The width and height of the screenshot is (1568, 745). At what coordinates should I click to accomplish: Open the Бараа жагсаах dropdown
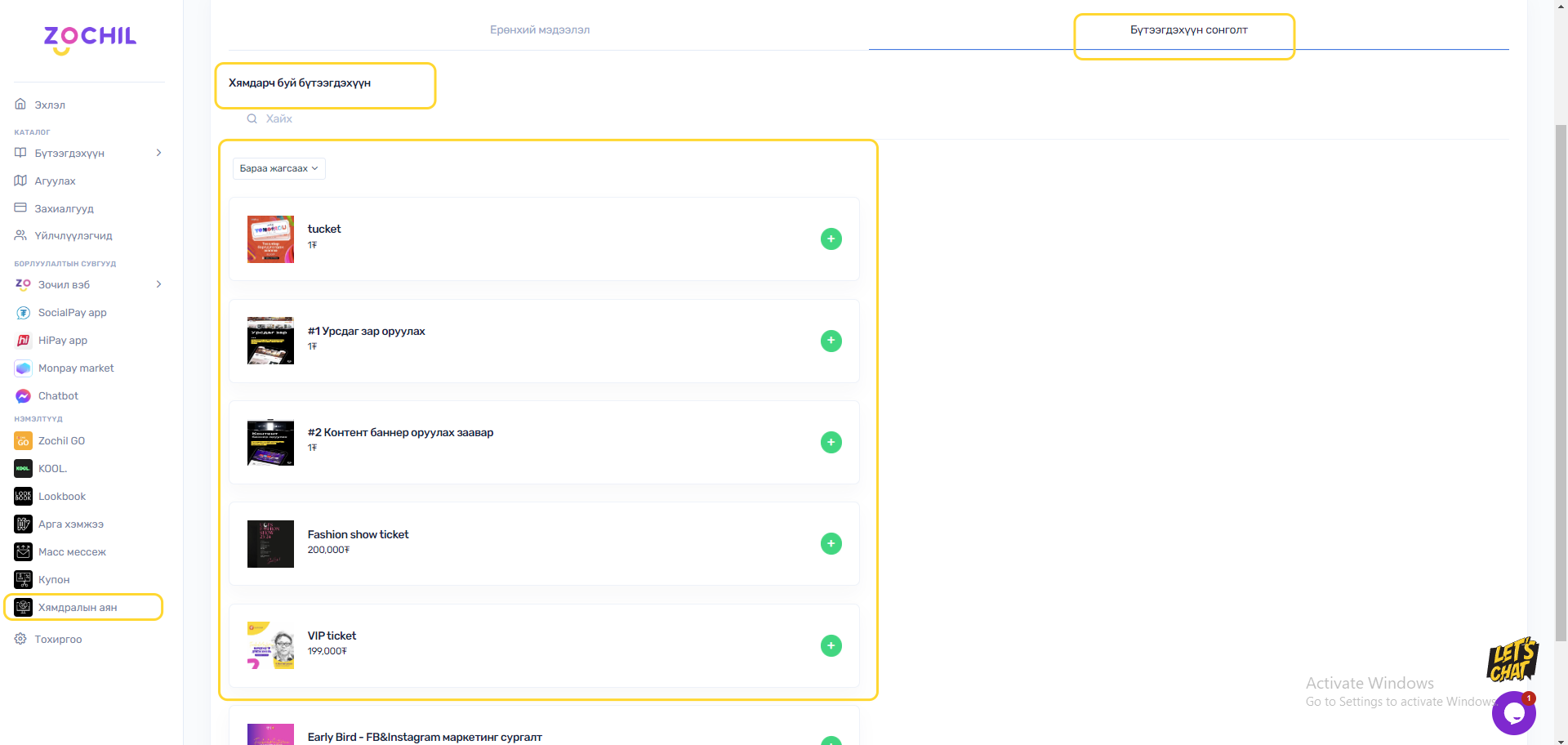278,168
